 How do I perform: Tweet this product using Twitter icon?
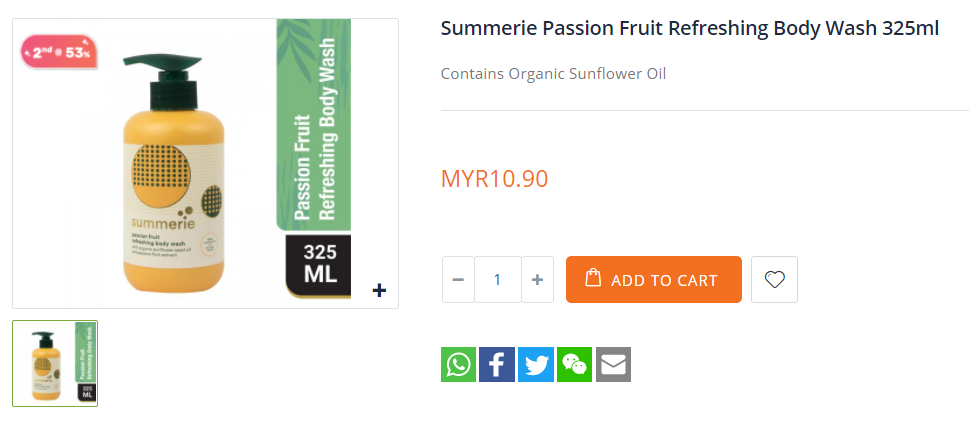(x=536, y=364)
